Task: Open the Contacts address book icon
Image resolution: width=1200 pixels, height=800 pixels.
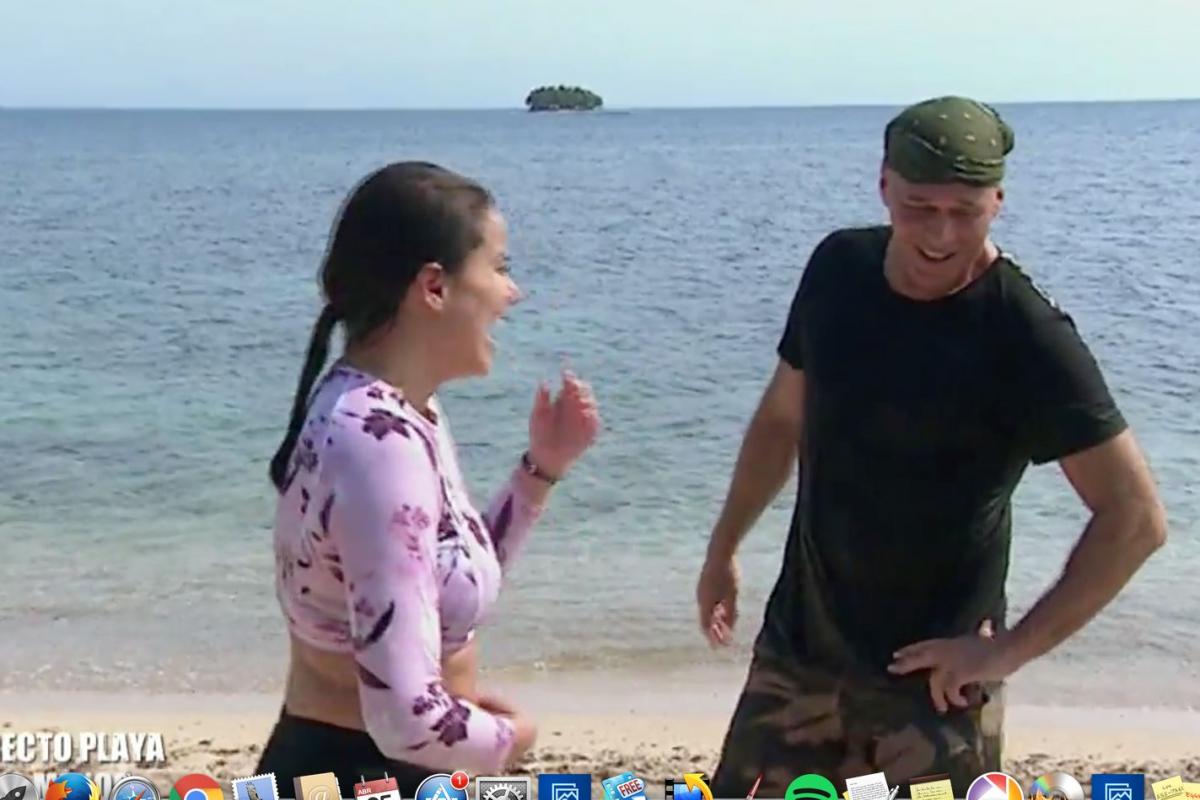Action: click(317, 790)
